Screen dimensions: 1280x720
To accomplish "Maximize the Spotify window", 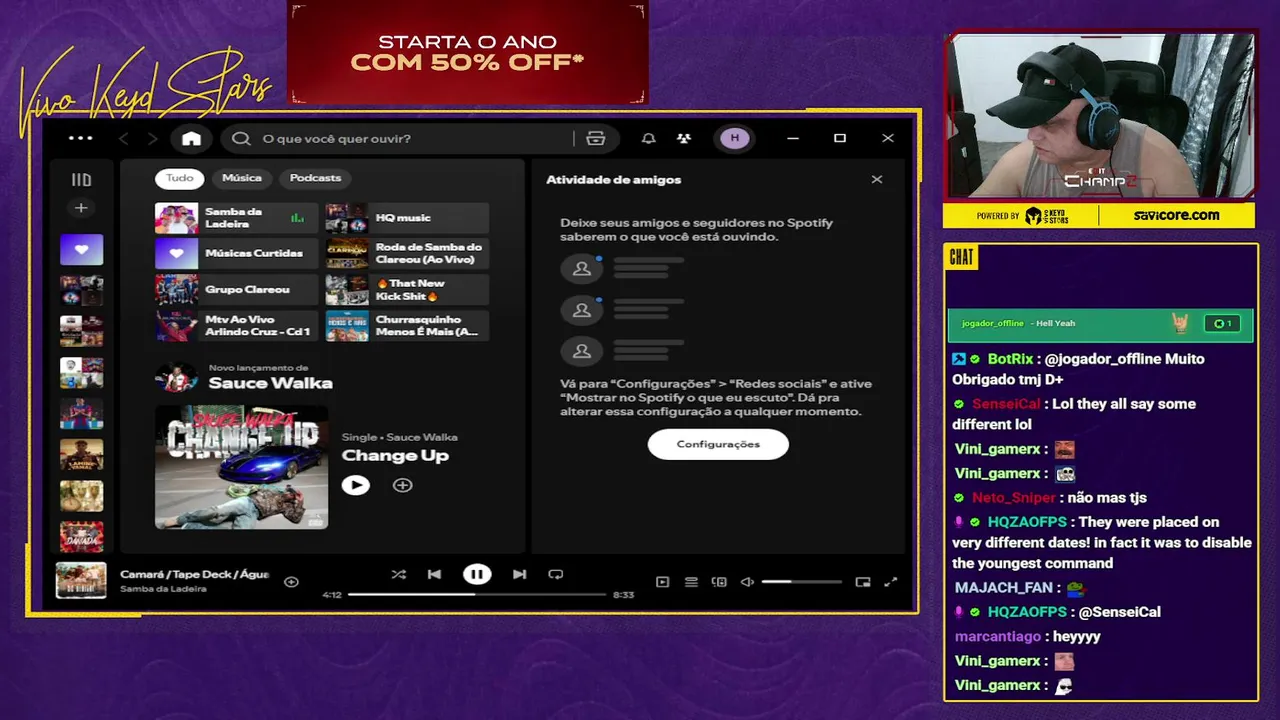I will coord(840,138).
